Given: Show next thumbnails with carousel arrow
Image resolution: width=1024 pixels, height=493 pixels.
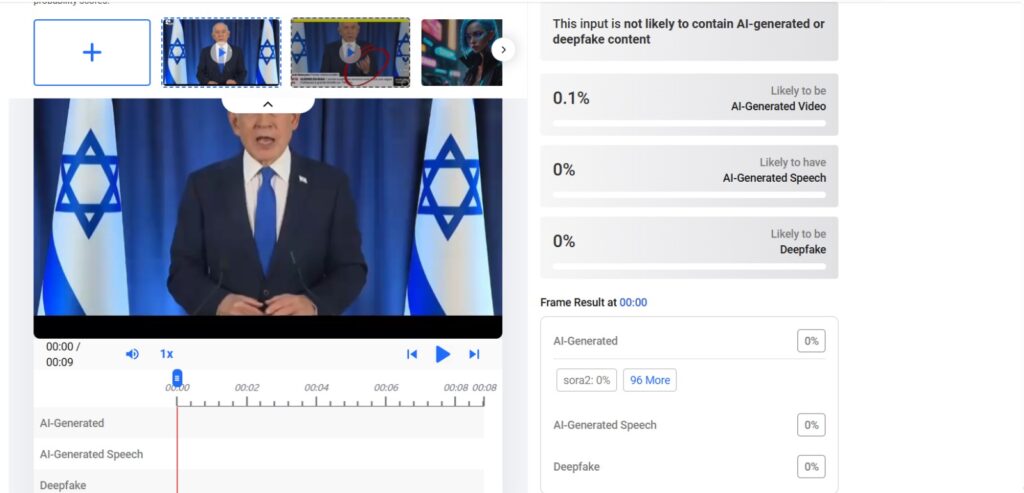Looking at the screenshot, I should pos(503,50).
